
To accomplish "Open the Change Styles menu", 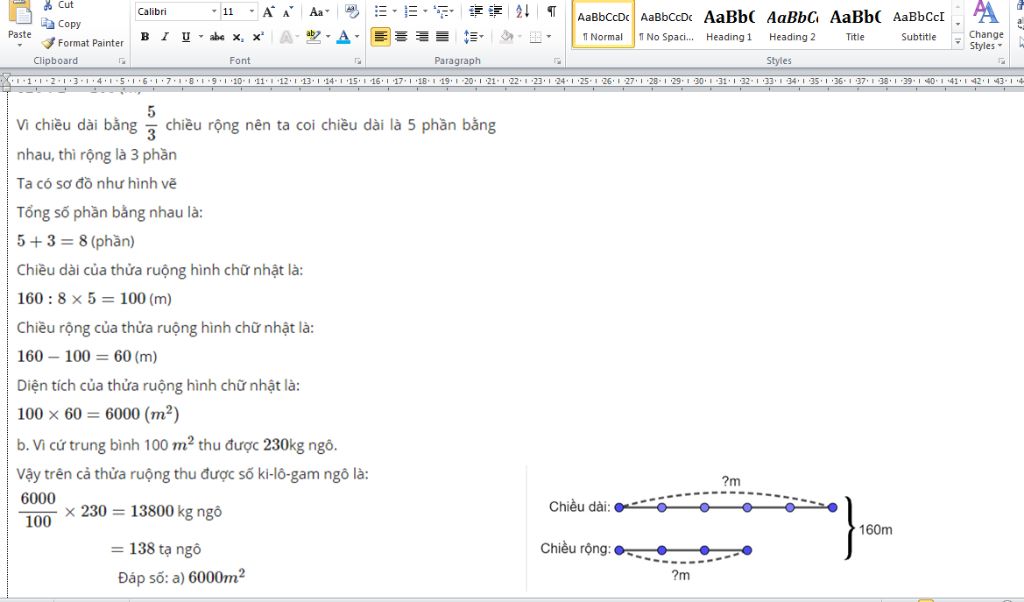I will (x=986, y=26).
